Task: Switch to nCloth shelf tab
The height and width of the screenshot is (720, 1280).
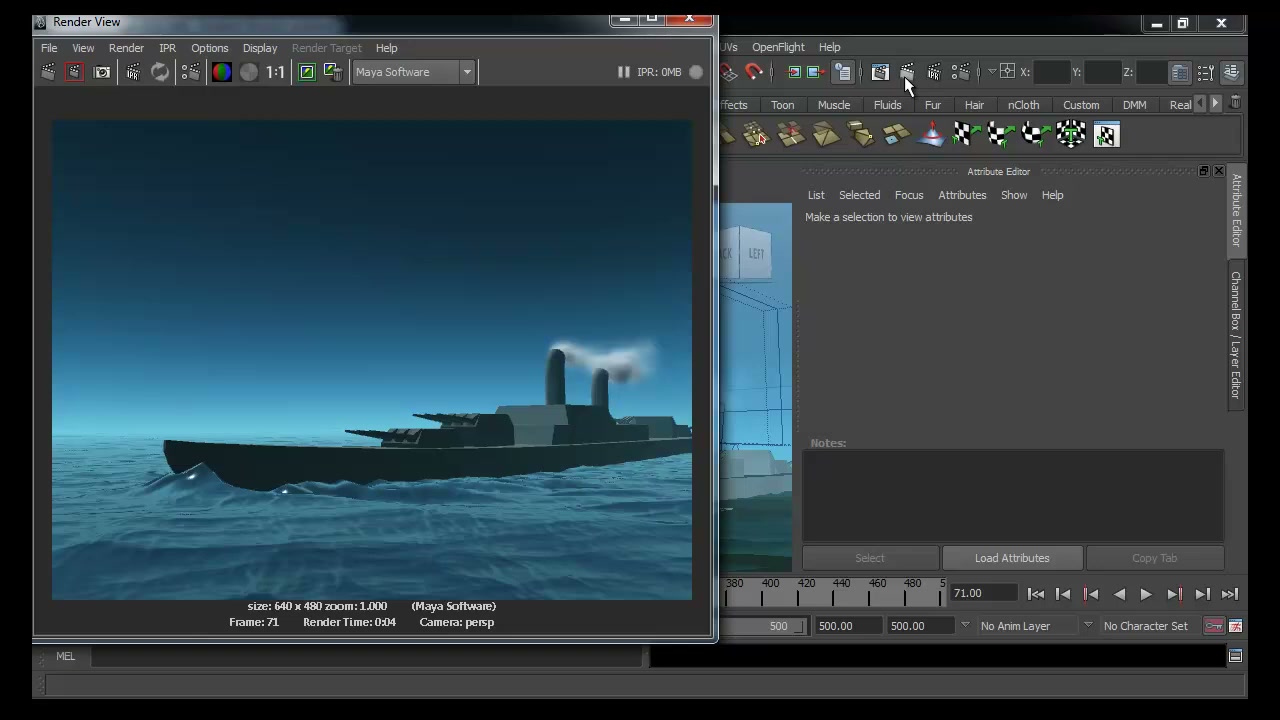Action: (x=1023, y=105)
